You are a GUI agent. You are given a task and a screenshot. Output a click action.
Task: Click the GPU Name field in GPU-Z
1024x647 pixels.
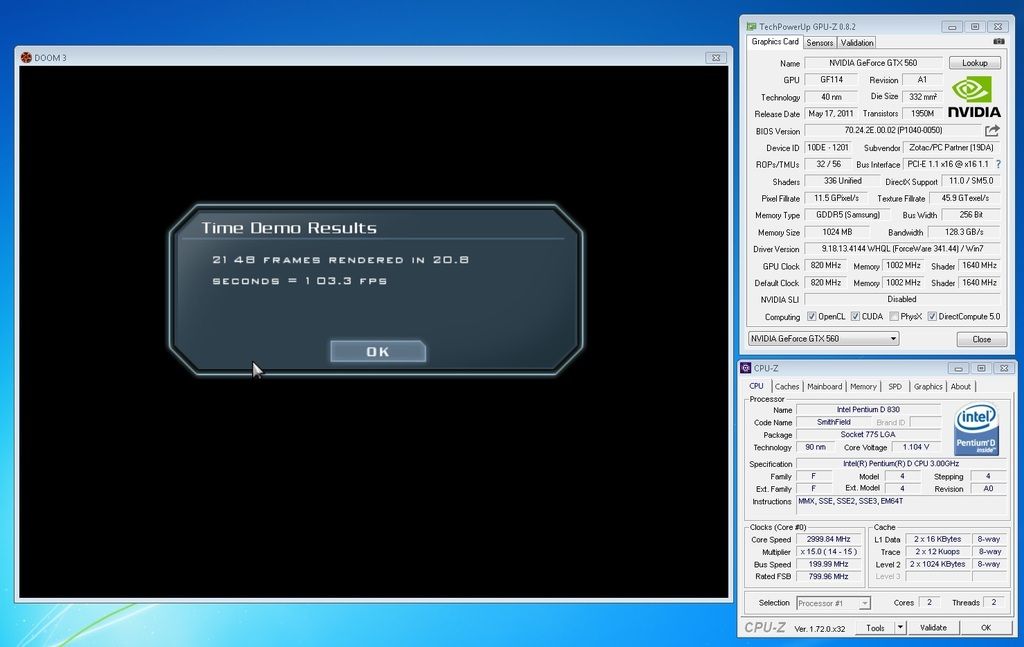[x=873, y=63]
